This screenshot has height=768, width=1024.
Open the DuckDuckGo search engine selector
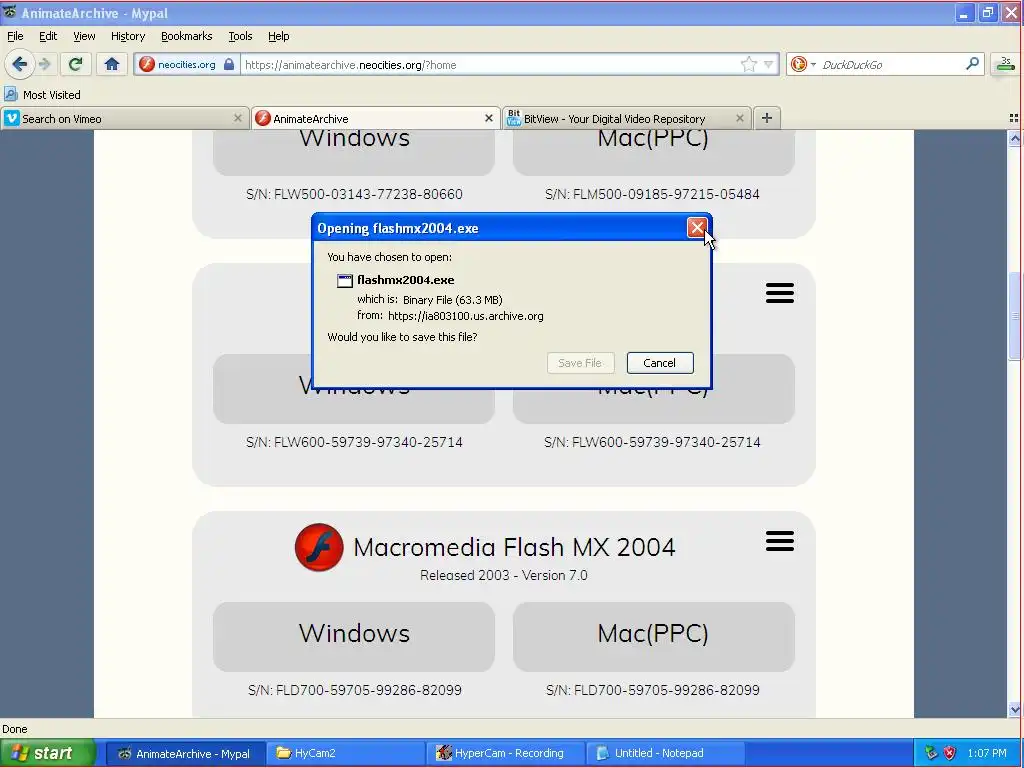click(803, 65)
